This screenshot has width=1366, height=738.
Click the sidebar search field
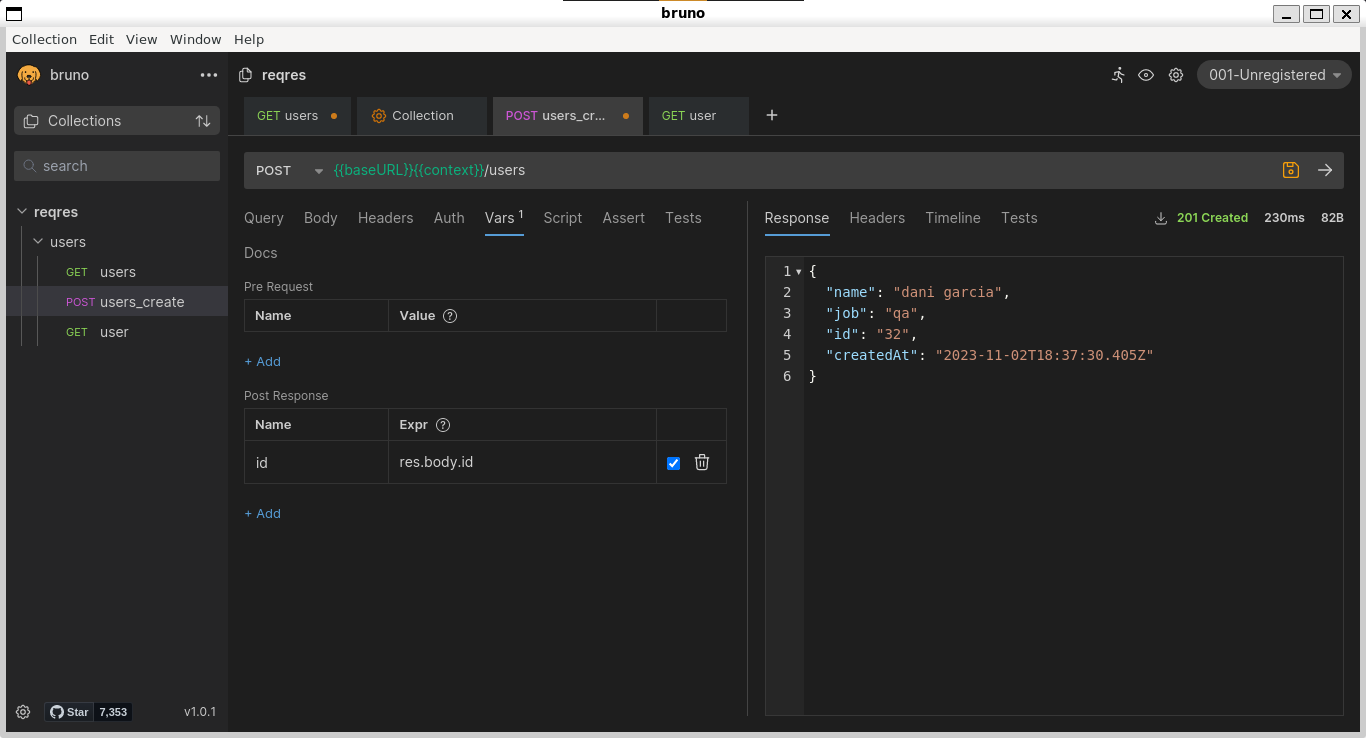tap(116, 165)
